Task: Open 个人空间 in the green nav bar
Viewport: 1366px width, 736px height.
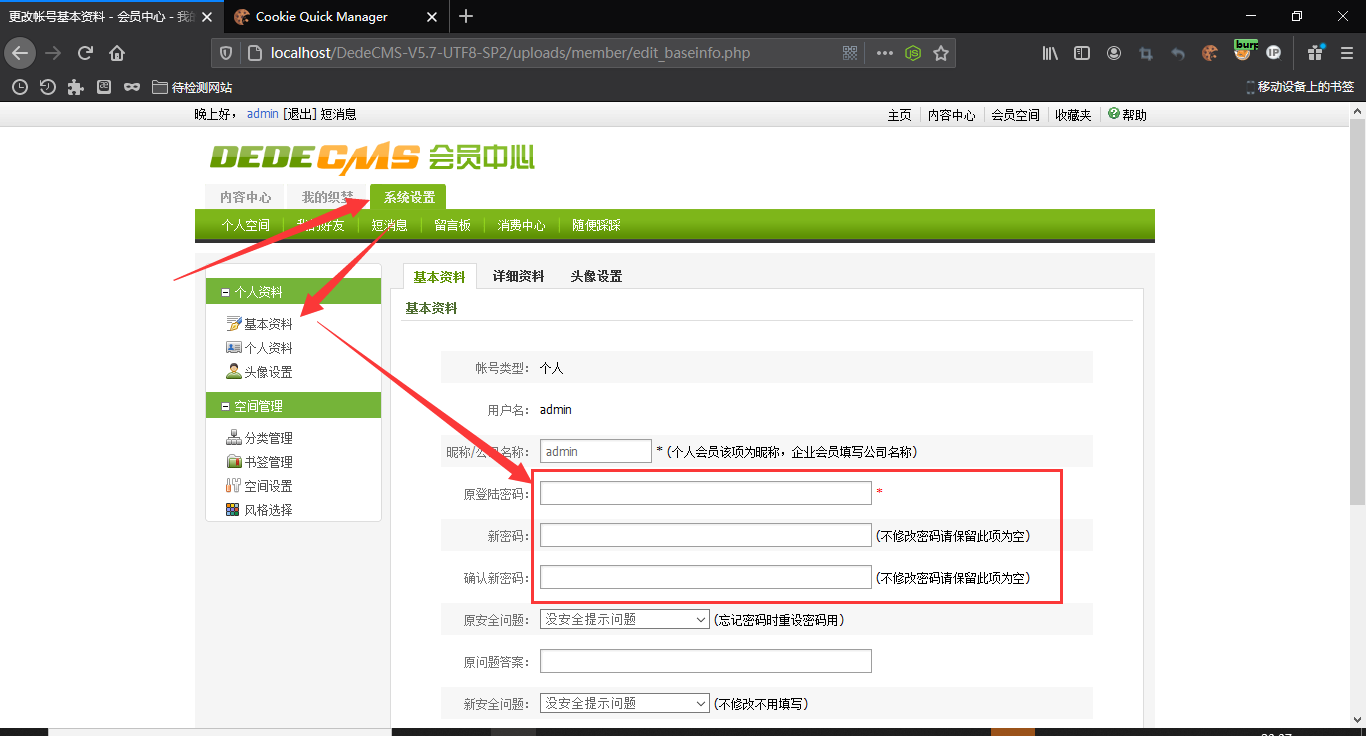Action: [245, 225]
